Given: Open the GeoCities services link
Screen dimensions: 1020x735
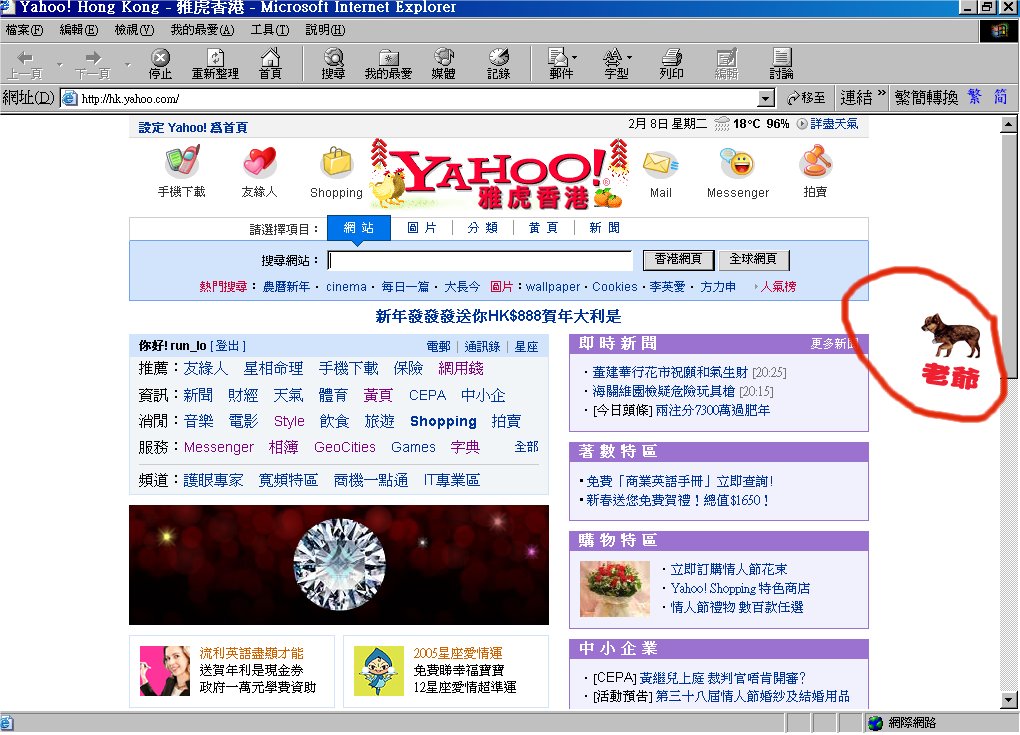Looking at the screenshot, I should click(x=345, y=448).
